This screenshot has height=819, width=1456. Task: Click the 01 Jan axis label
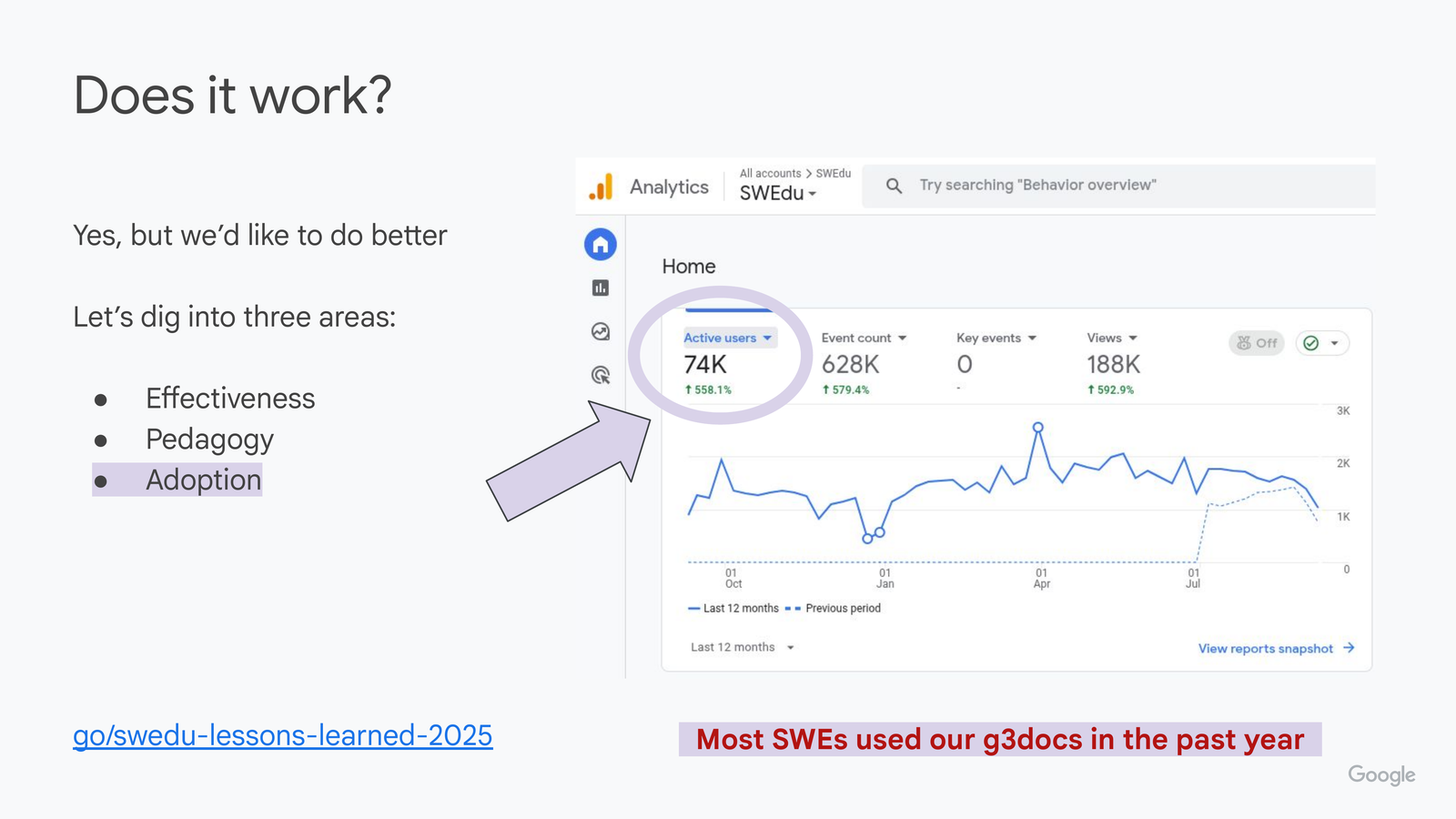(885, 579)
